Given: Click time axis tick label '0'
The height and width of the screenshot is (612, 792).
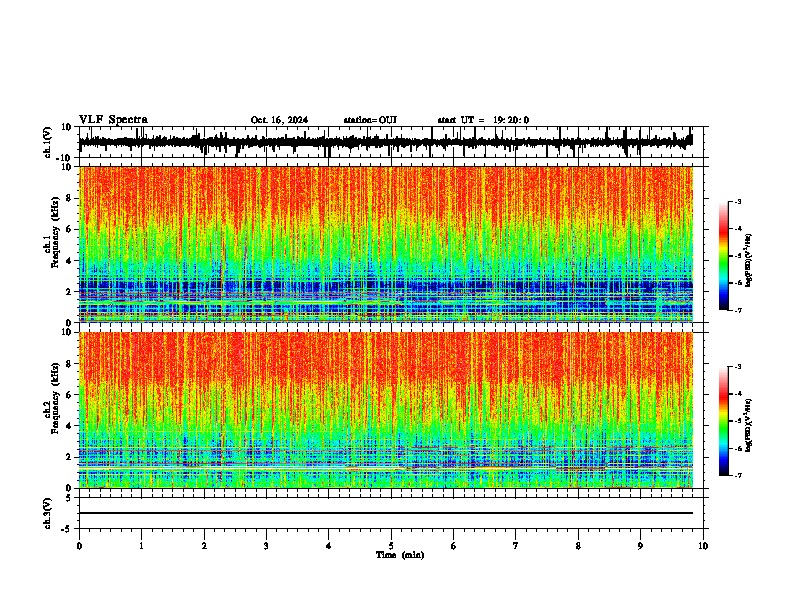Looking at the screenshot, I should 79,546.
